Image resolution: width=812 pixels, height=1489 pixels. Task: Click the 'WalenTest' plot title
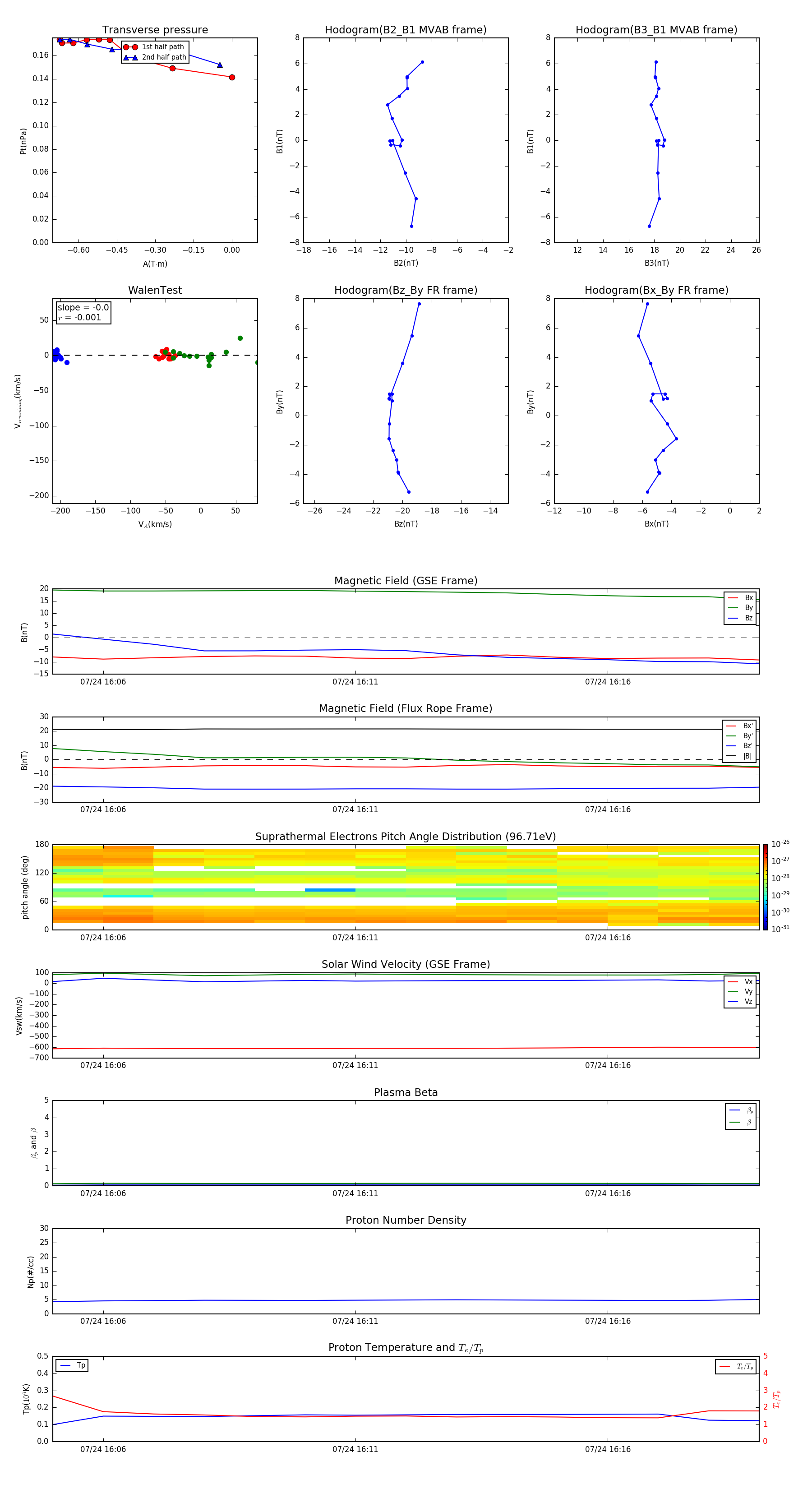pos(155,290)
